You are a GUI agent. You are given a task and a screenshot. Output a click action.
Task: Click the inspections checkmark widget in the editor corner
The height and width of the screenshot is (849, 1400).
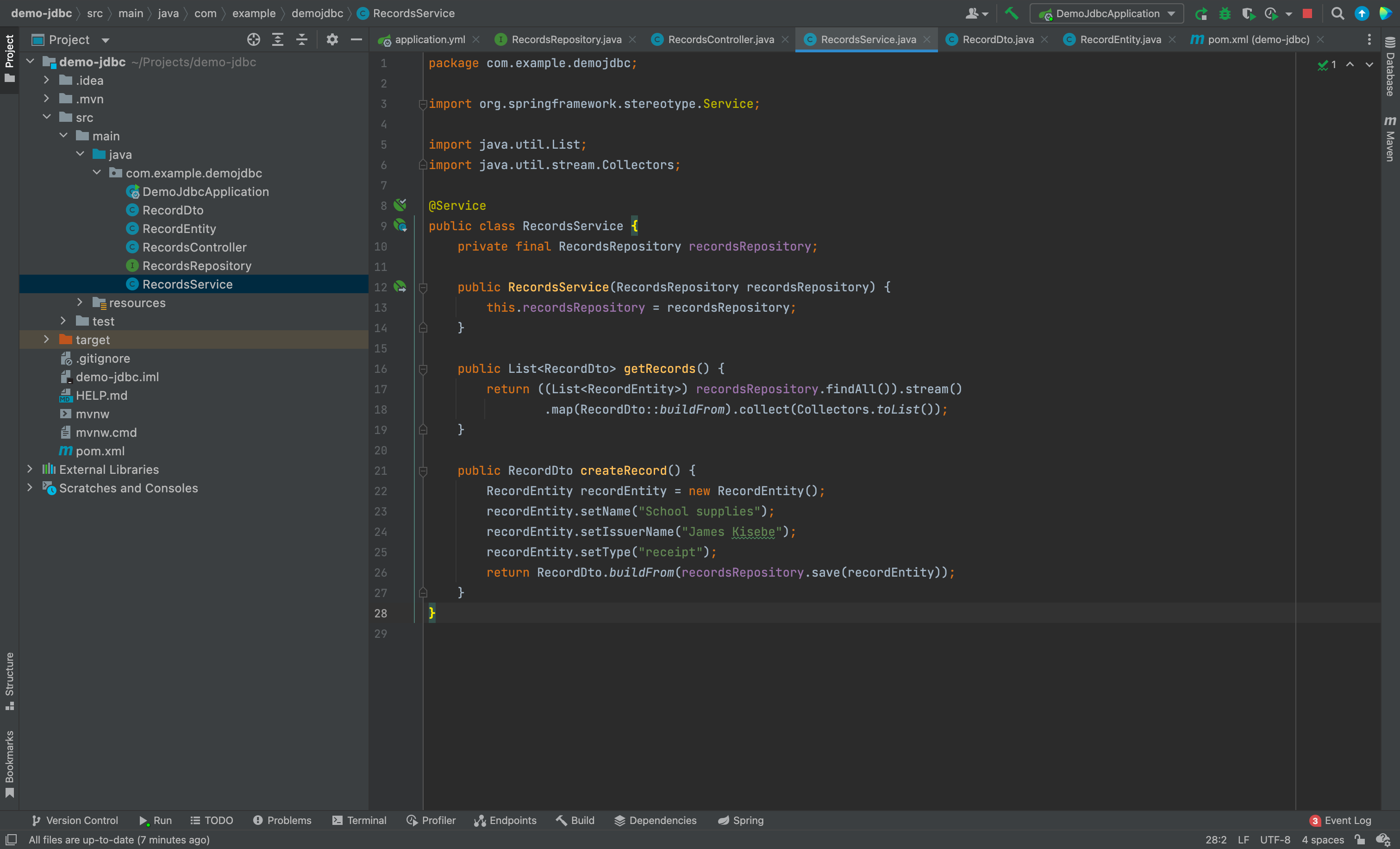click(1327, 64)
